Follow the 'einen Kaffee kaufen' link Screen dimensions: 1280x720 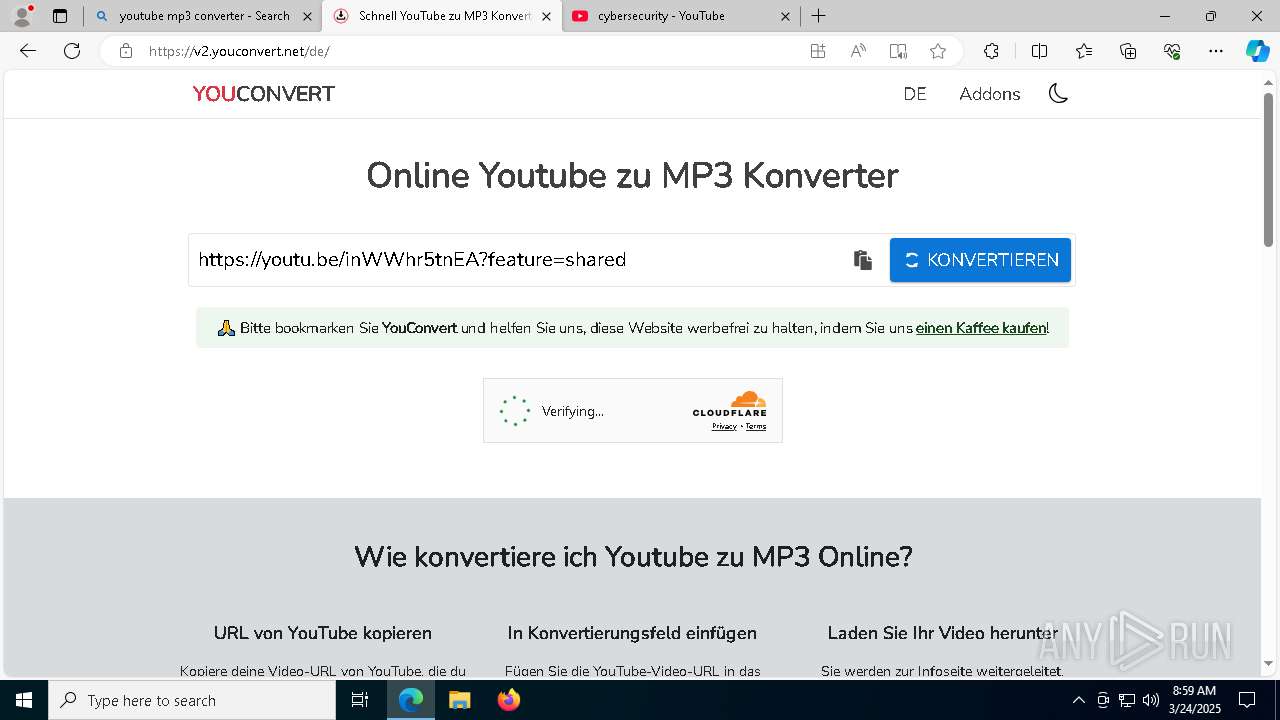tap(981, 328)
